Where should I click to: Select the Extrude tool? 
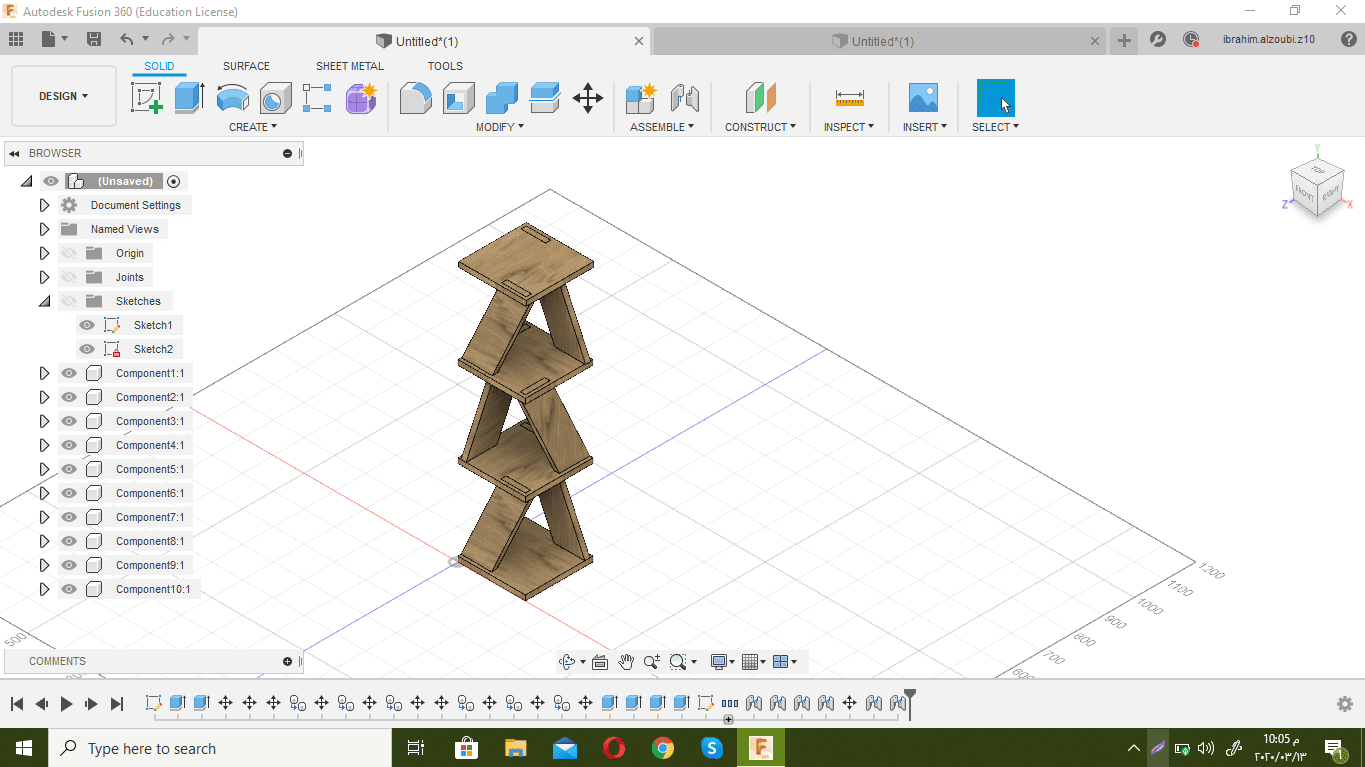pos(189,98)
